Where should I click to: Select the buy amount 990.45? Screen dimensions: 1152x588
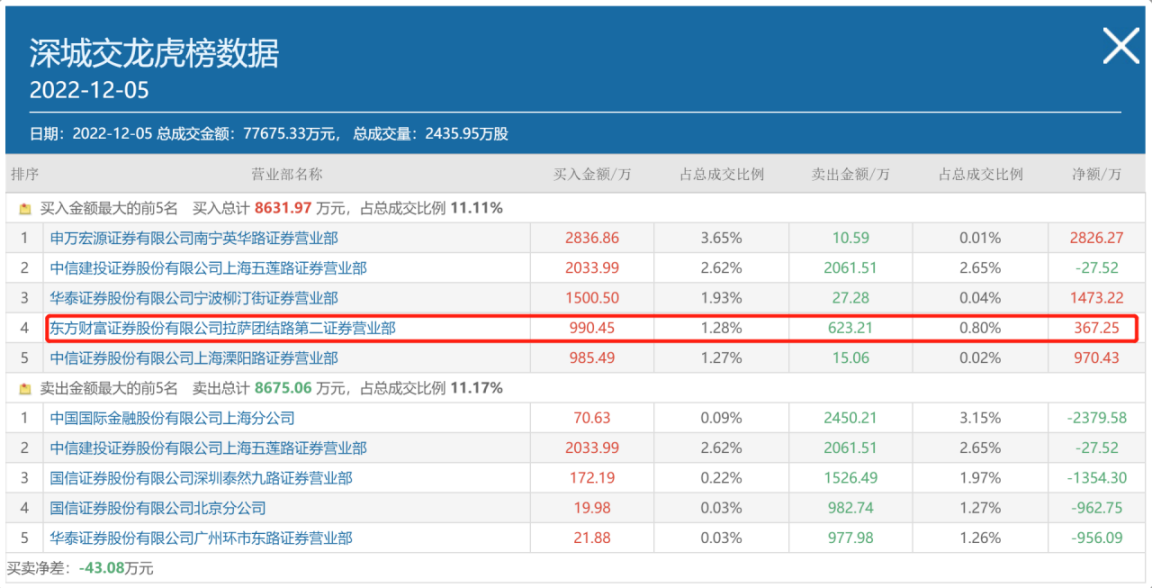tap(592, 329)
